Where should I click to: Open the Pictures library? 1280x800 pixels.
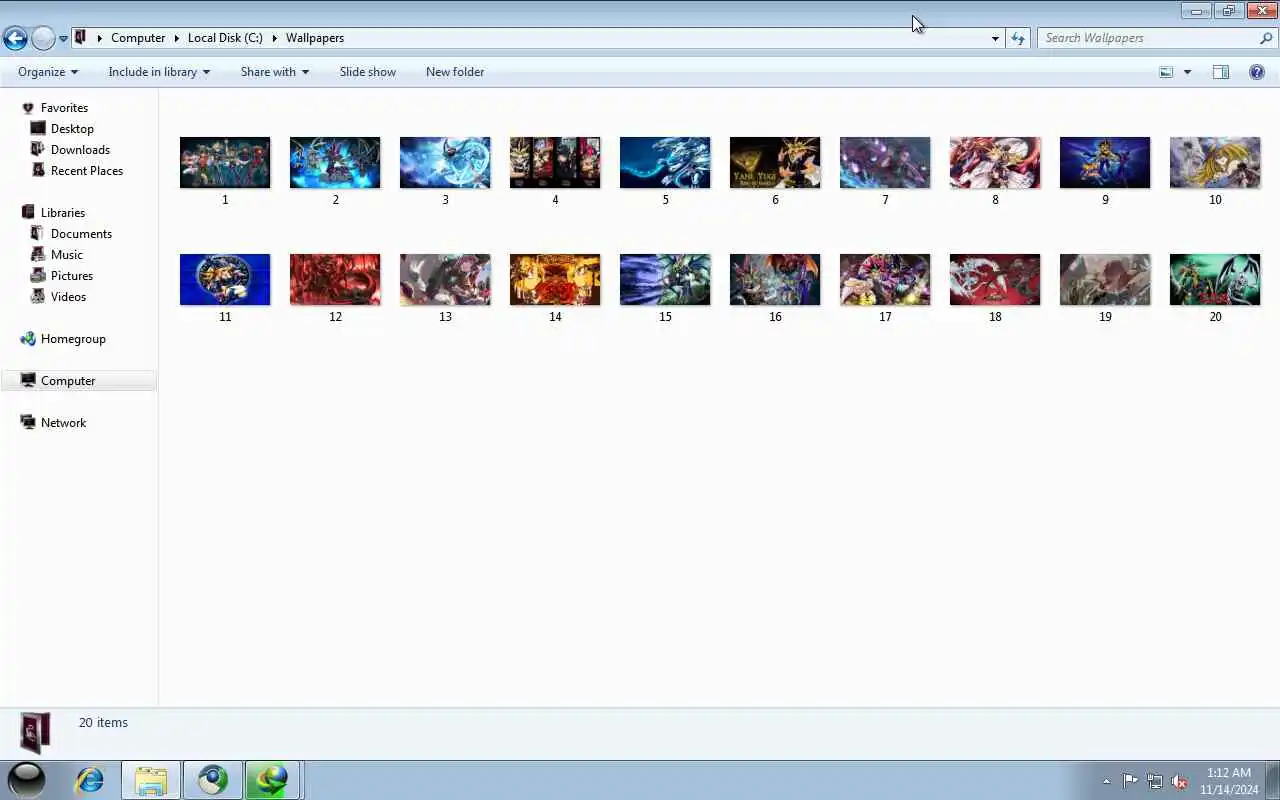72,276
